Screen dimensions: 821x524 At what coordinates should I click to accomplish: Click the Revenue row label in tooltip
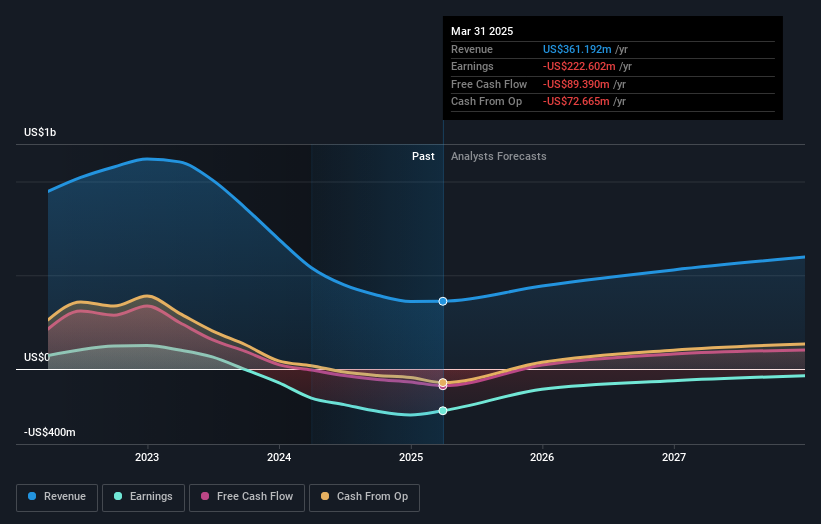click(x=472, y=49)
